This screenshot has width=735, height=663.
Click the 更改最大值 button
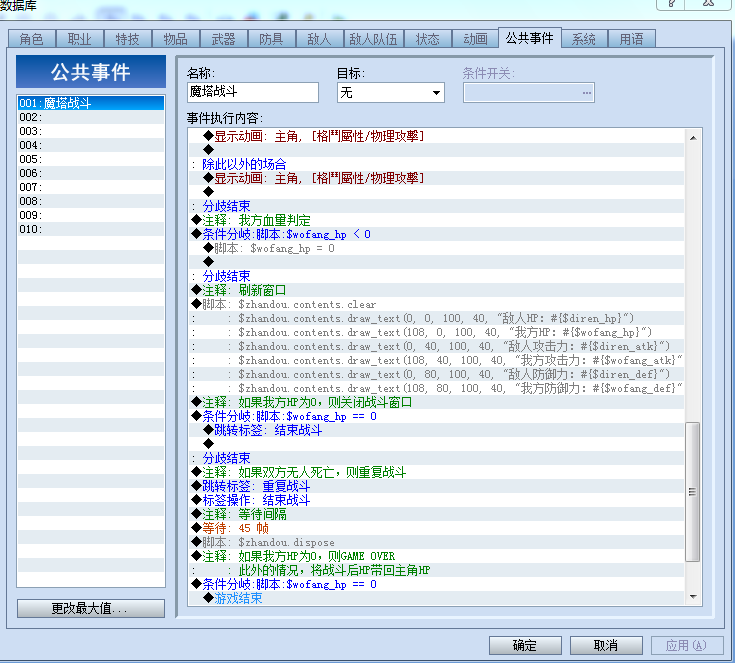pyautogui.click(x=91, y=608)
